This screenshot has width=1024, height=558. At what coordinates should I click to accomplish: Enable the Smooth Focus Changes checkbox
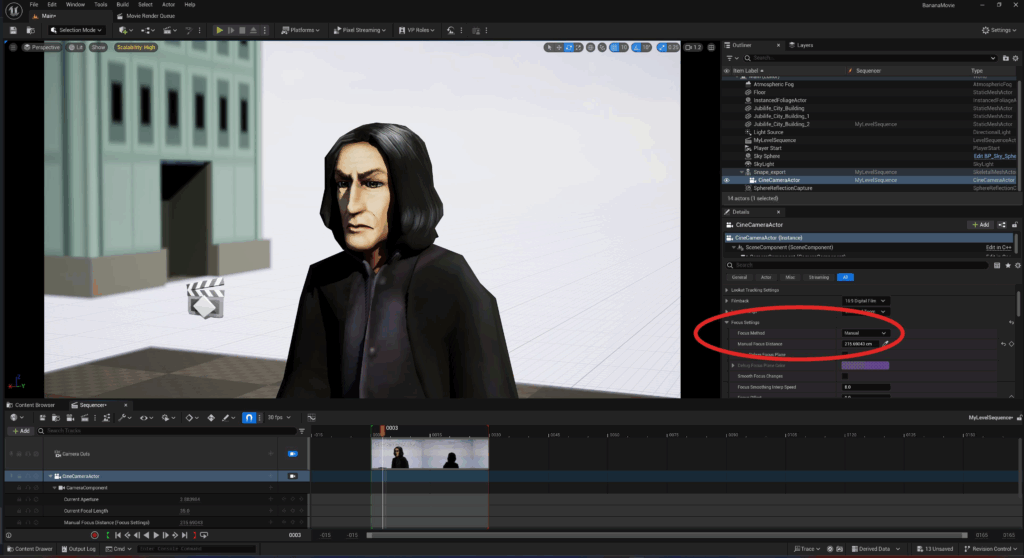point(846,376)
